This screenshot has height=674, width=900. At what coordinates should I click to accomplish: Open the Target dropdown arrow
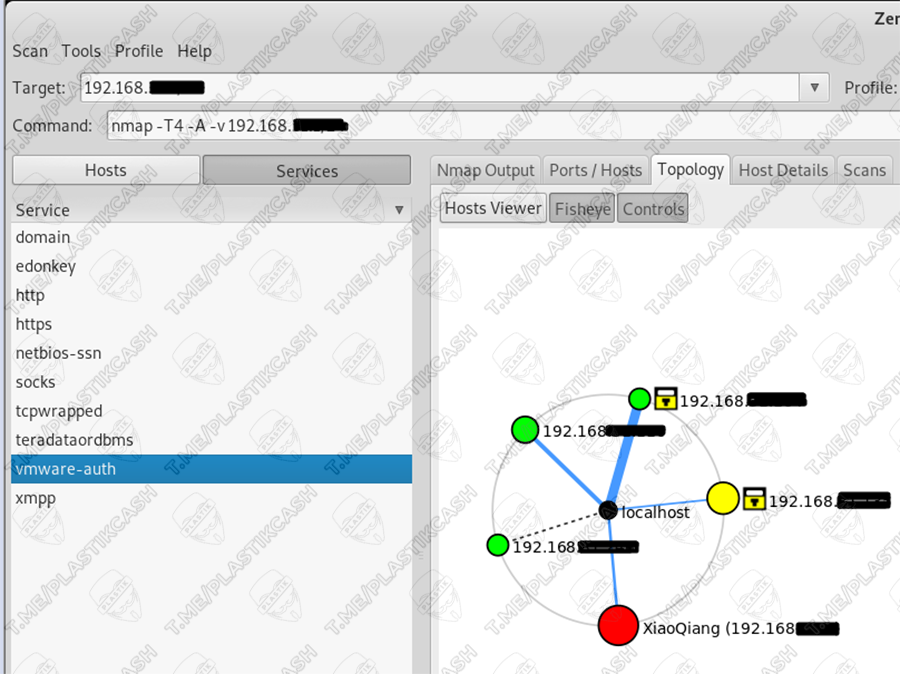pyautogui.click(x=815, y=88)
